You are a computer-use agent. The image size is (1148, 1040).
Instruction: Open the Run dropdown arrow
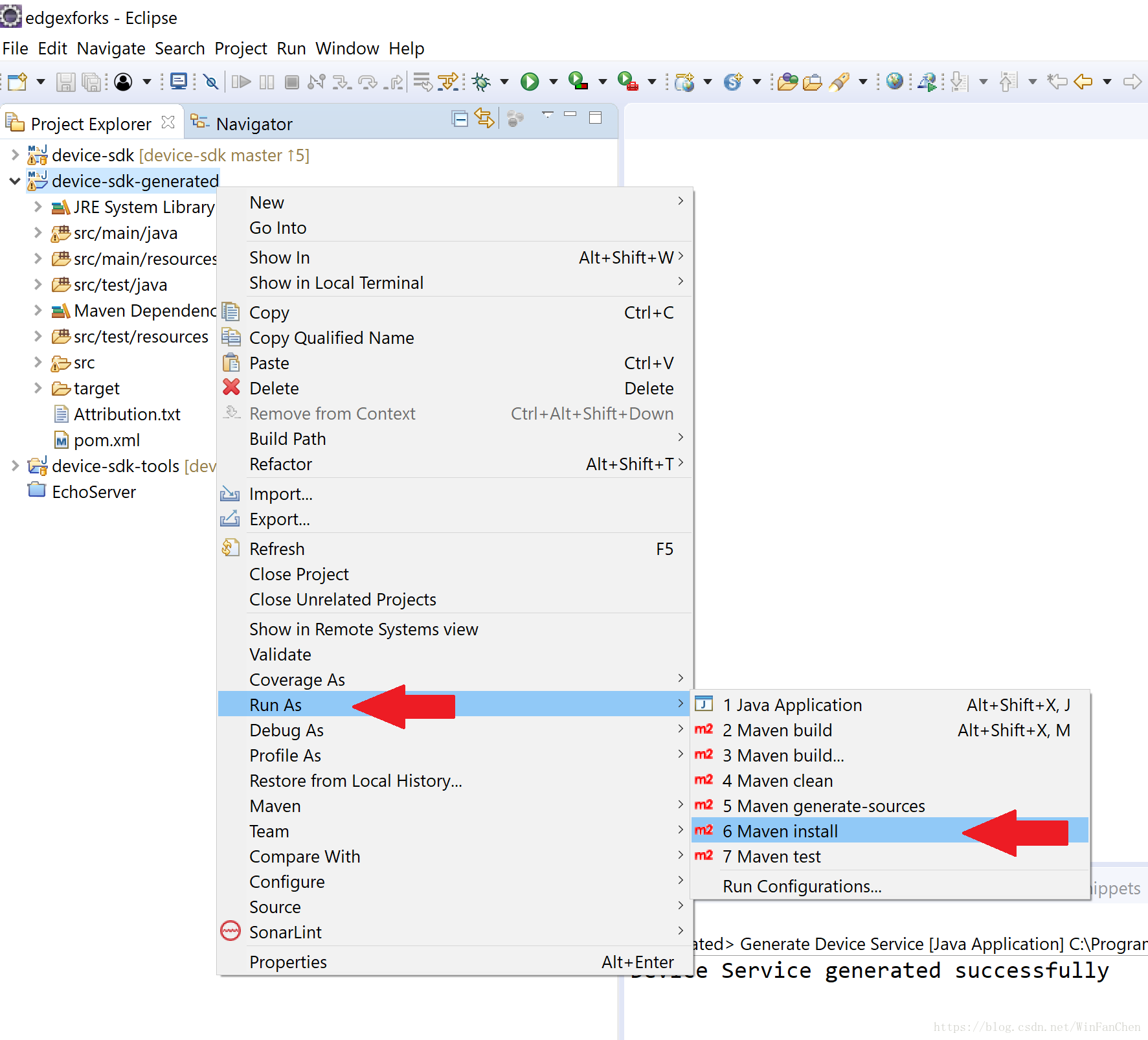click(x=553, y=82)
